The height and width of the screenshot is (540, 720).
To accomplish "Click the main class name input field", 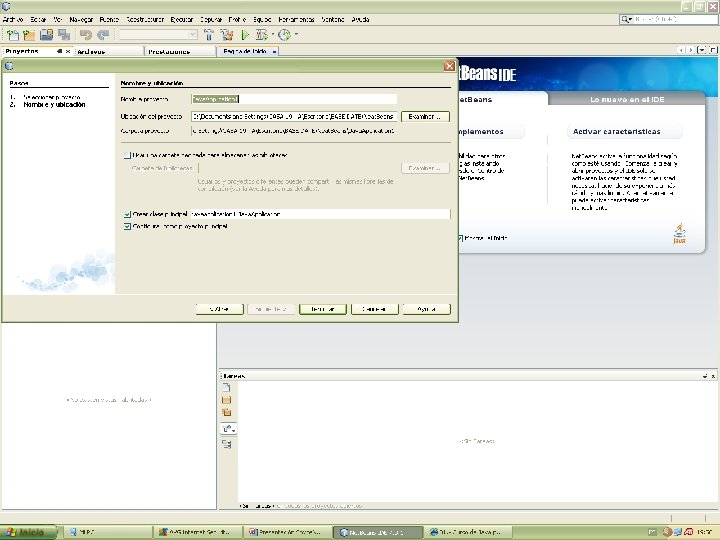I will click(x=321, y=214).
